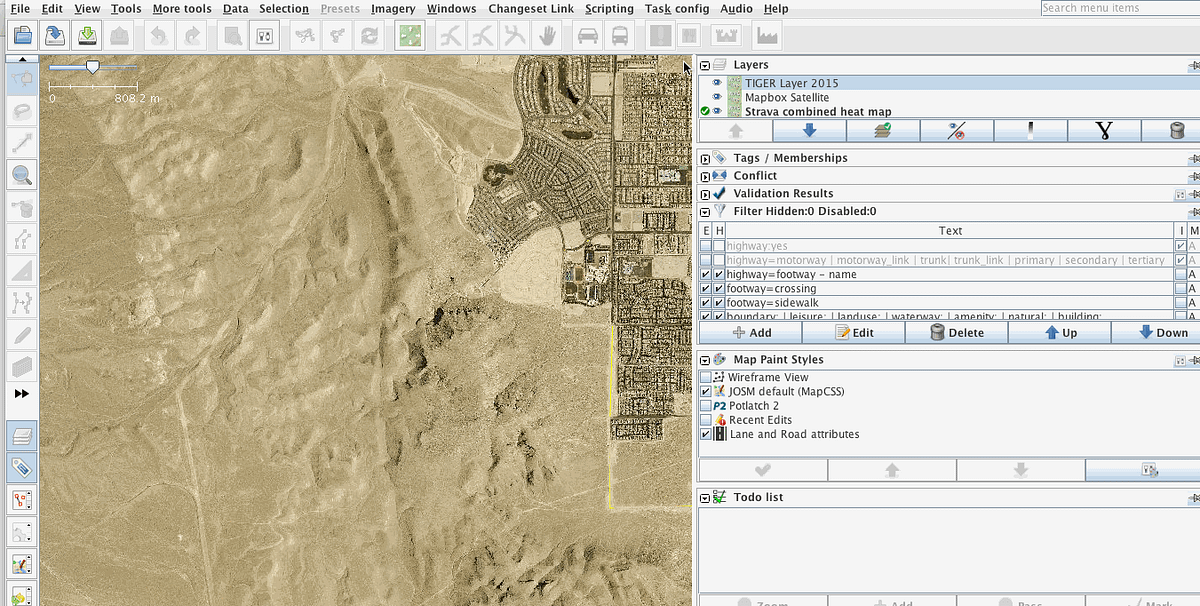Click the merge layers icon in Layers panel

tap(883, 130)
